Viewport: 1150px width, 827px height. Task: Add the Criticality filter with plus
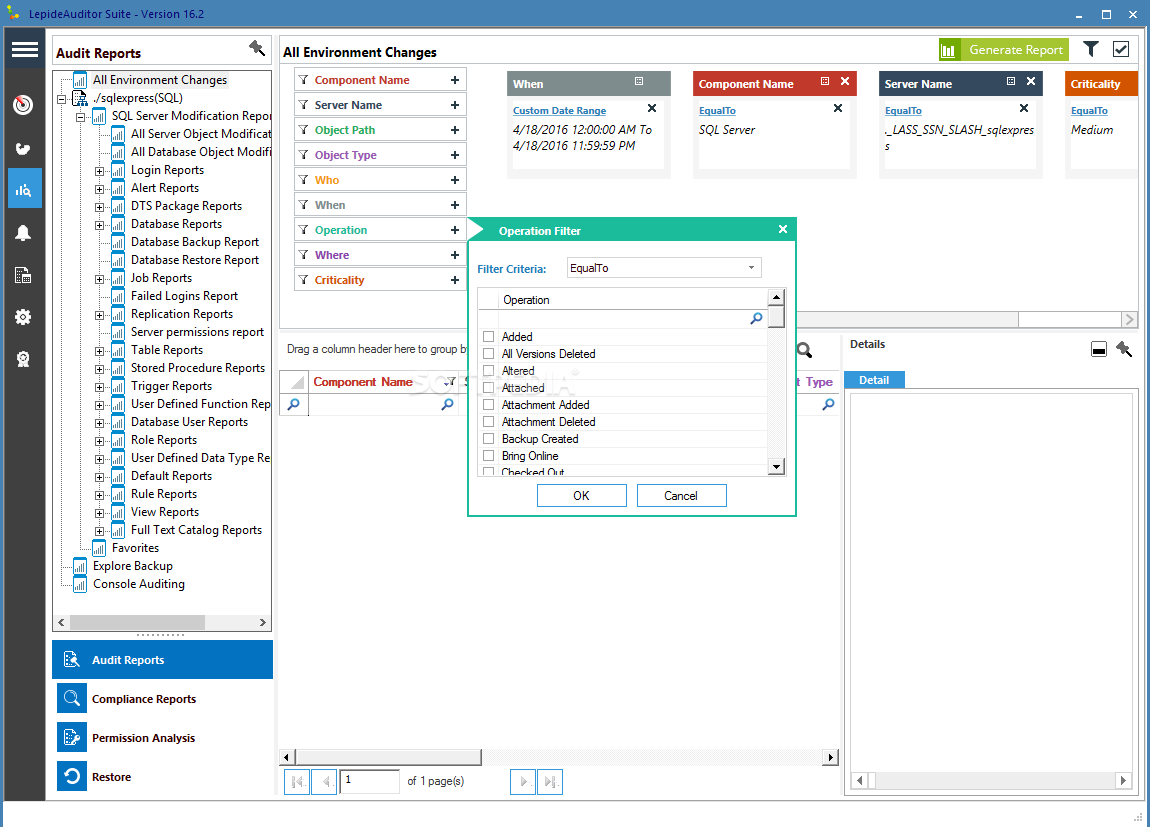[x=455, y=279]
